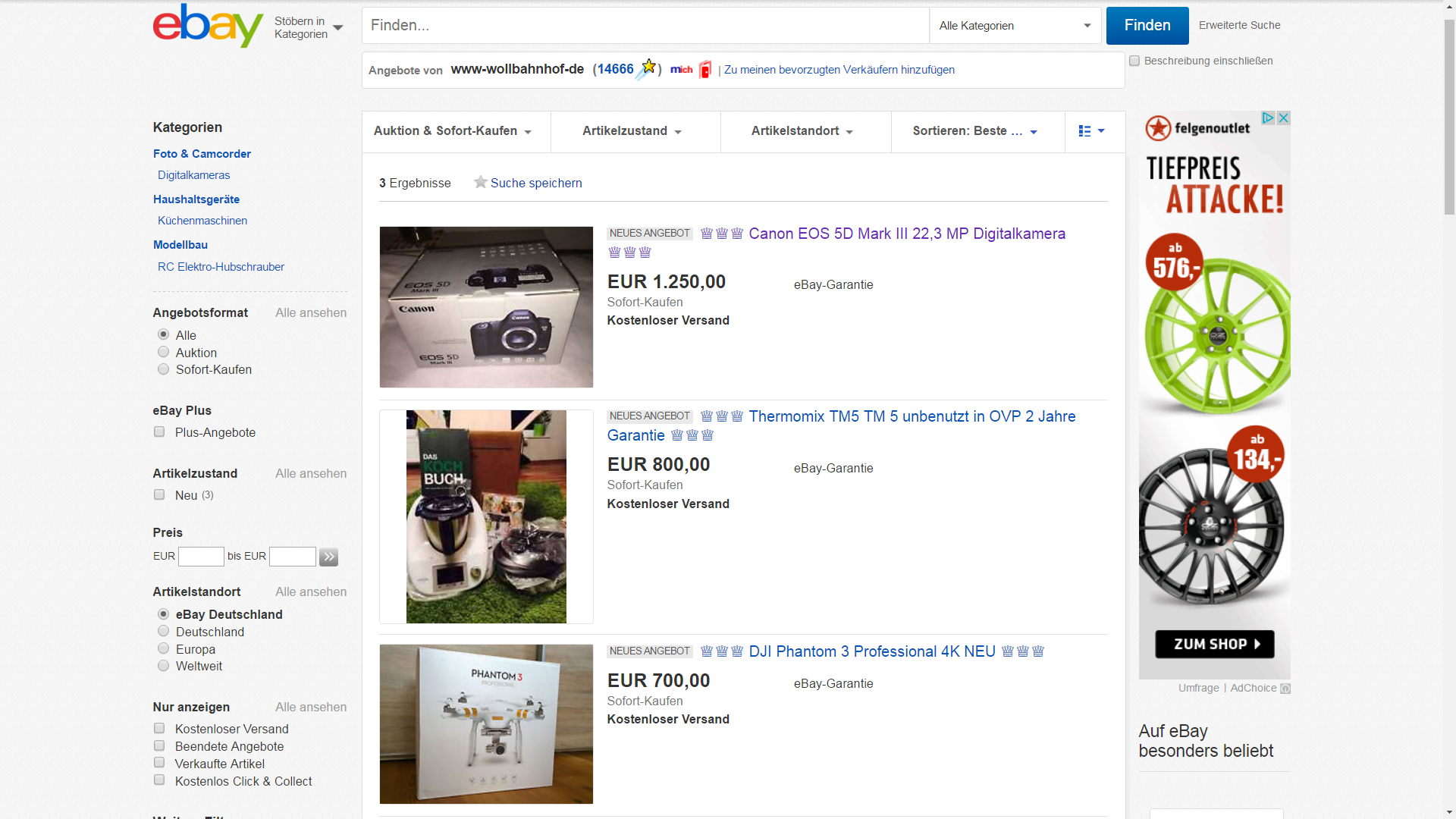Image resolution: width=1456 pixels, height=819 pixels.
Task: Open the view layout dropdown arrow
Action: [x=1101, y=130]
